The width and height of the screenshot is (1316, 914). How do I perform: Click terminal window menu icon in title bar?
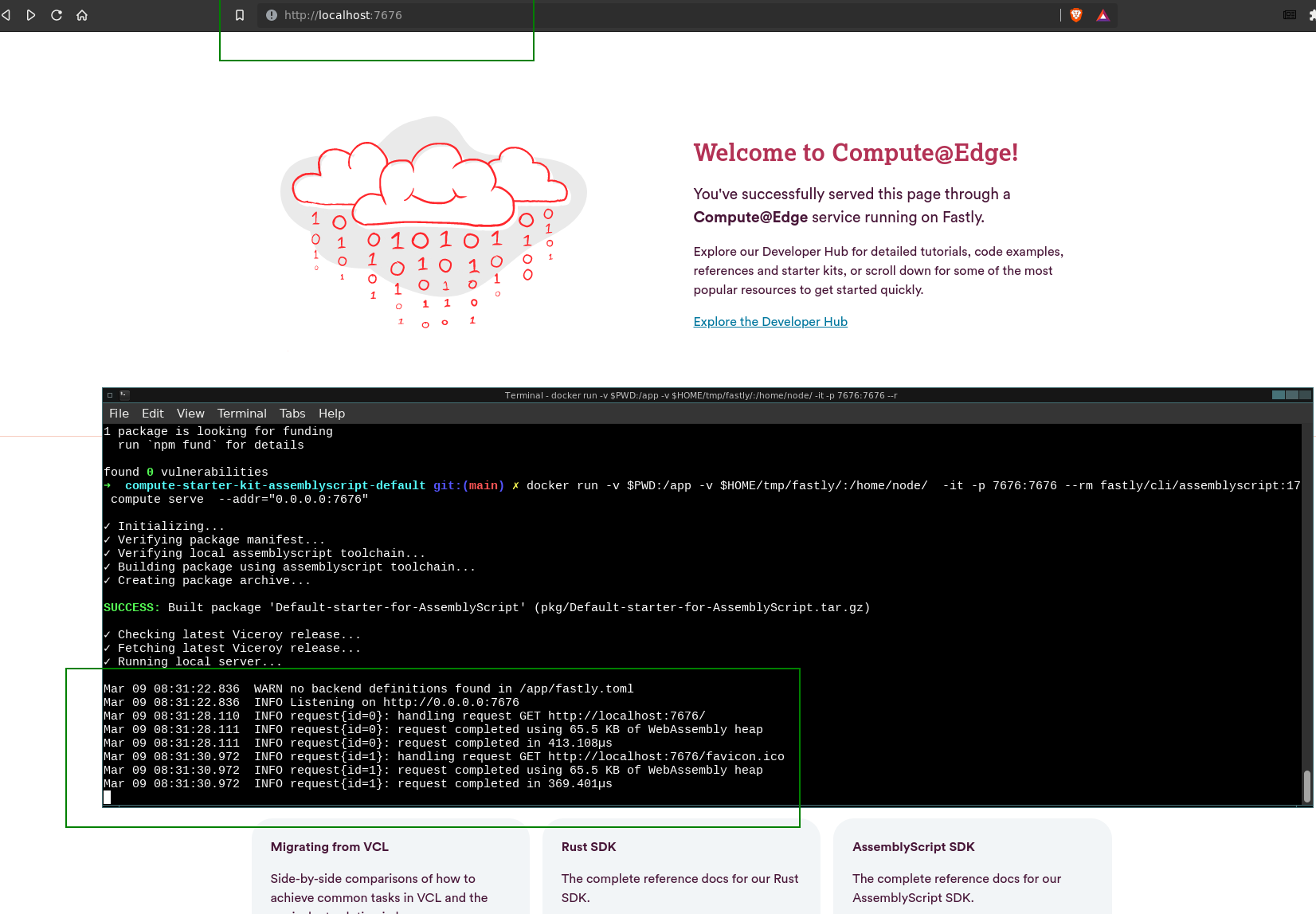110,395
